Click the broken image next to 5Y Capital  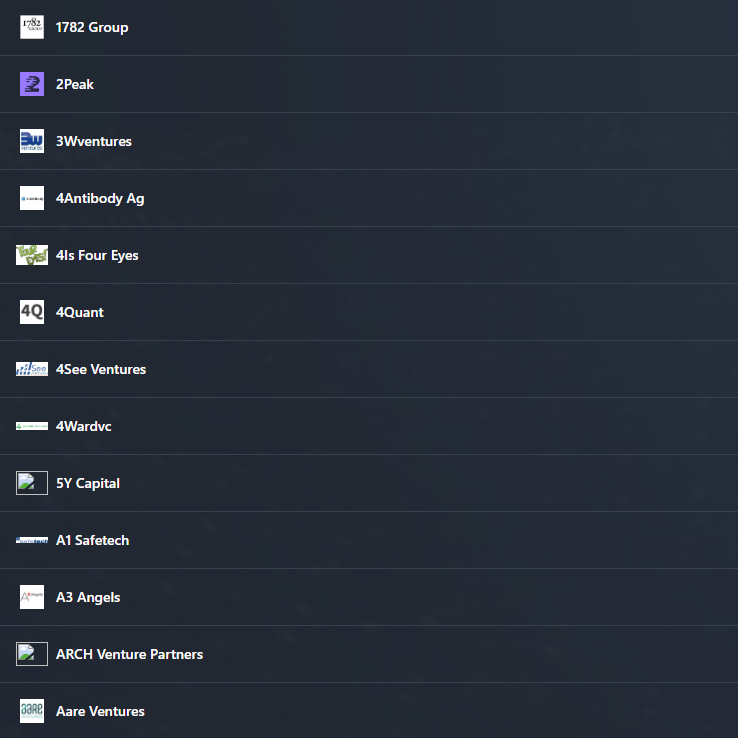[32, 483]
